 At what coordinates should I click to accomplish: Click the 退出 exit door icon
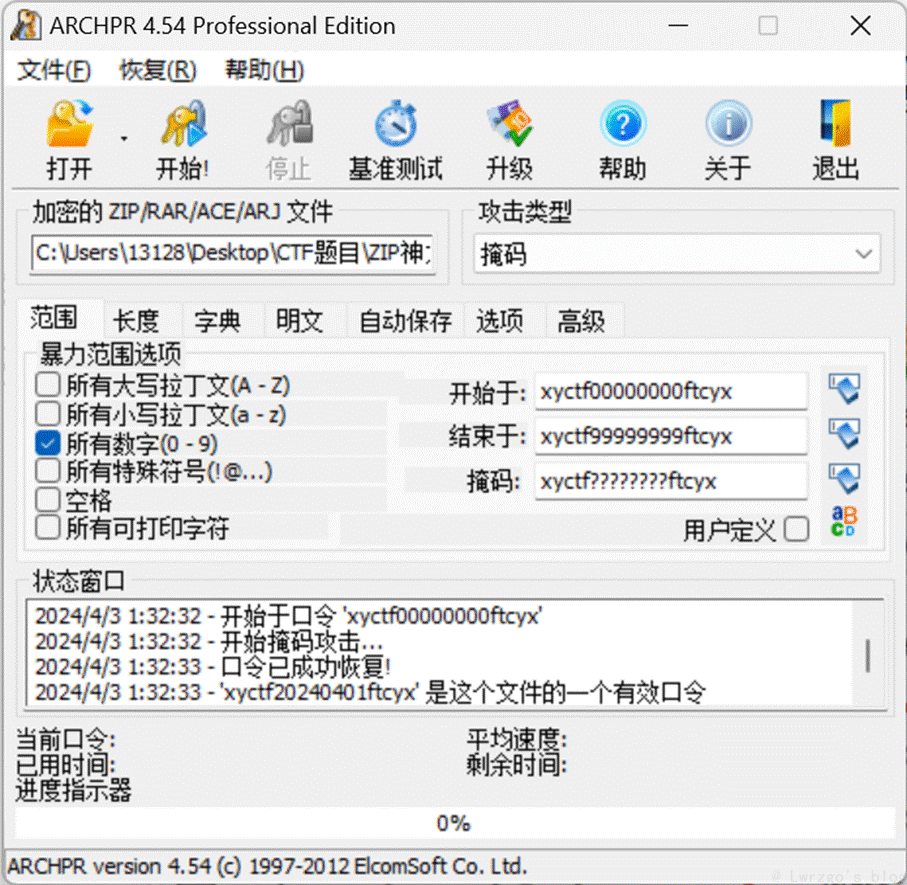click(x=836, y=123)
